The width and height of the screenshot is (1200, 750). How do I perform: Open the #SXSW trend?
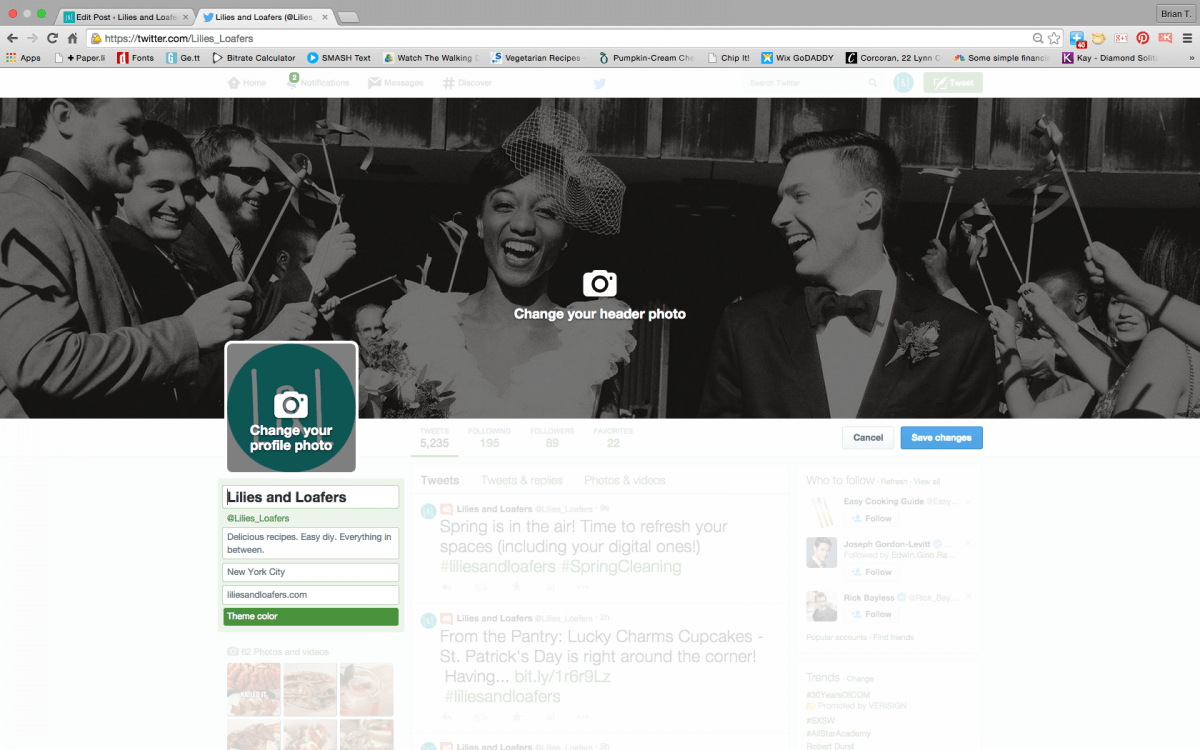point(821,720)
